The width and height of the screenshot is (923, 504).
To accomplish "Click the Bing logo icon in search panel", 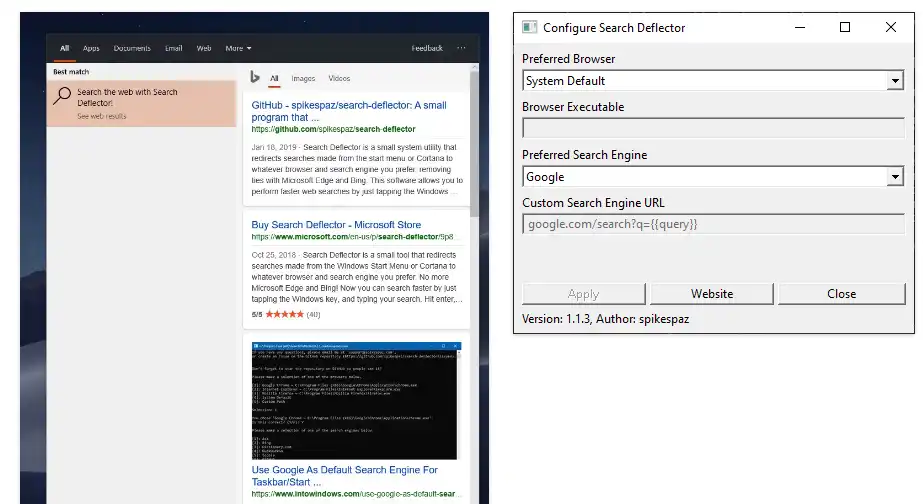I will tap(255, 77).
